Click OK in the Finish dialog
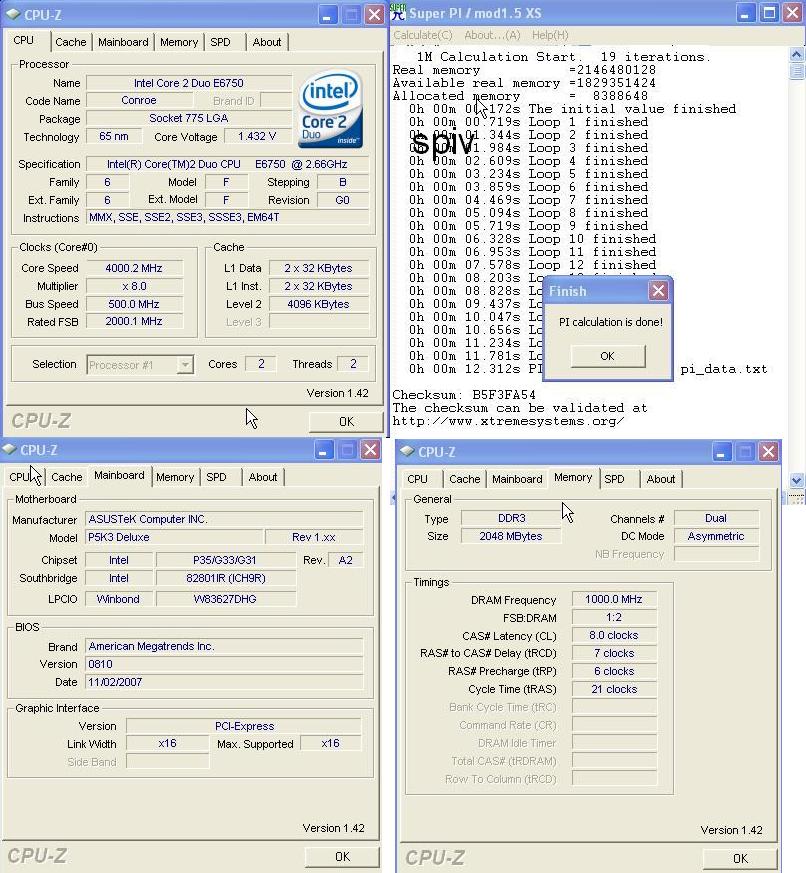Viewport: 806px width, 873px height. tap(608, 356)
